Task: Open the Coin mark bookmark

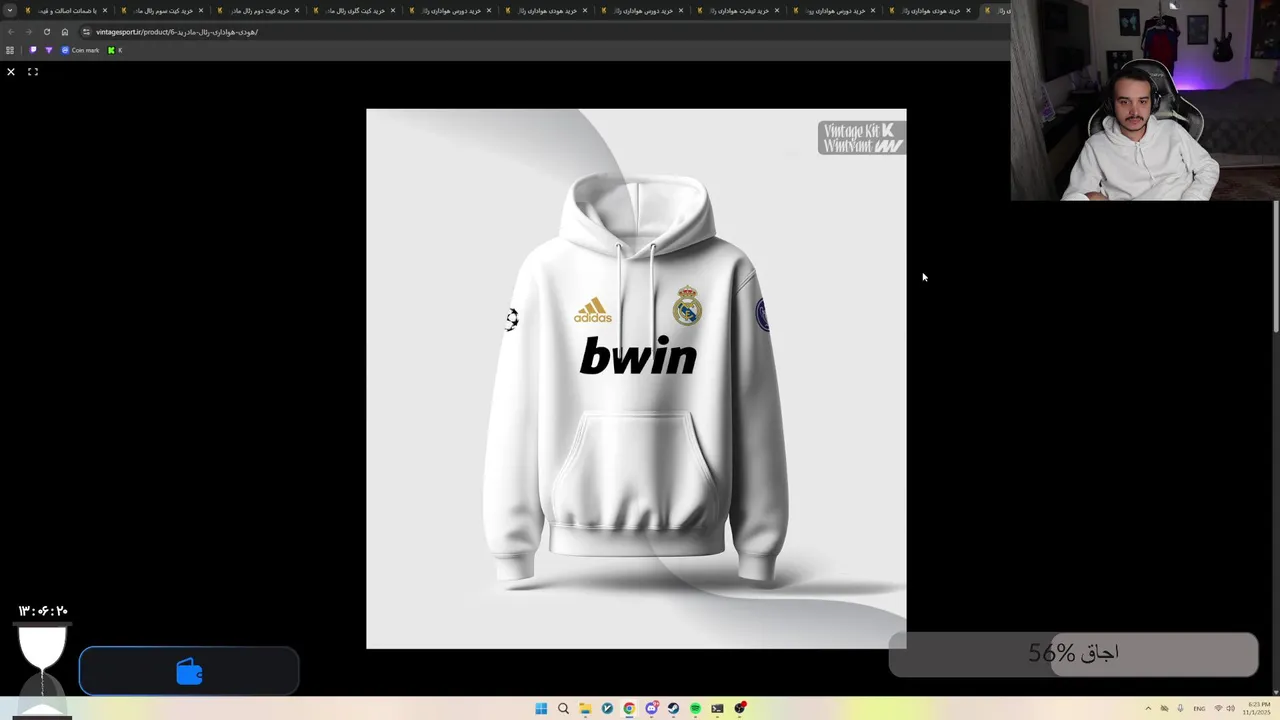Action: [x=80, y=50]
